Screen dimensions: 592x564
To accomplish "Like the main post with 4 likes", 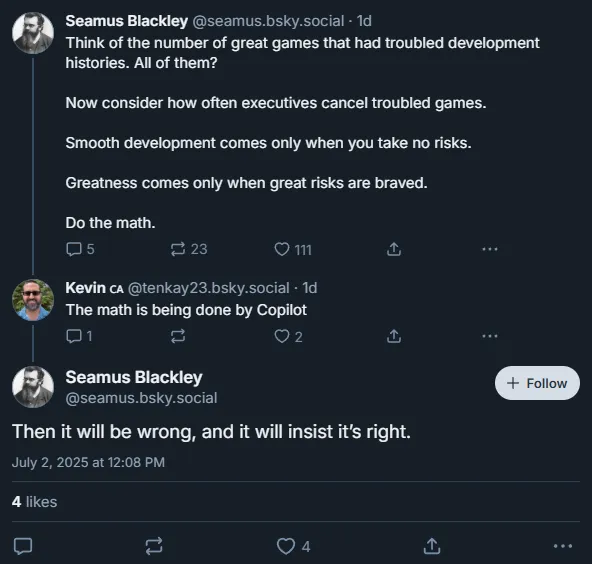I will click(x=294, y=546).
